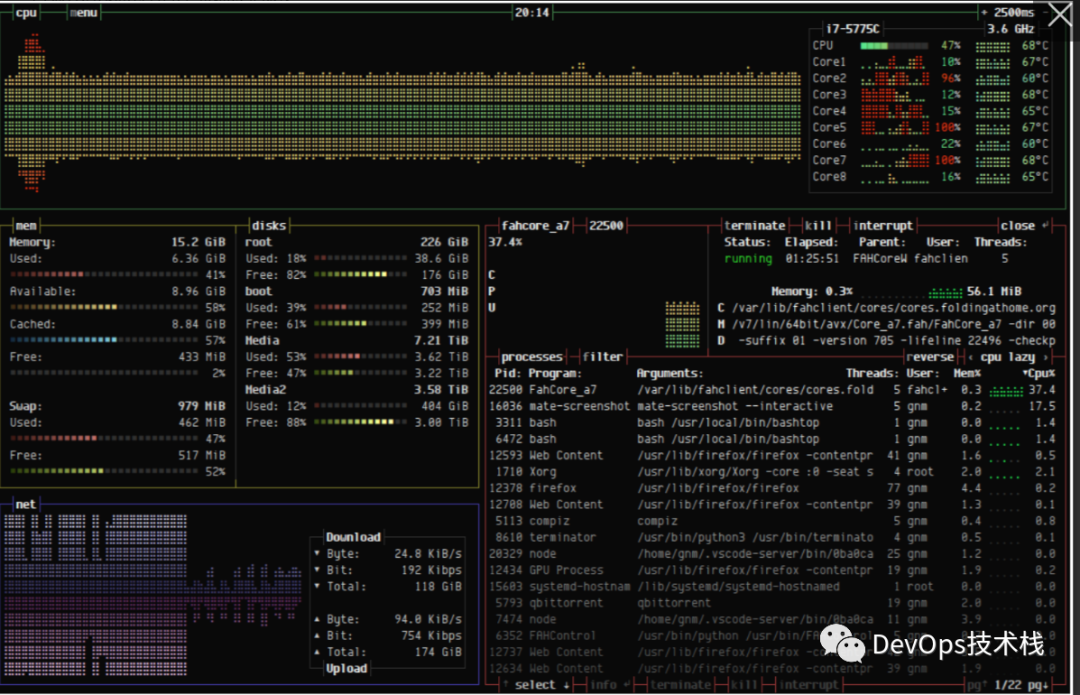Click the 2500ms update interval value
This screenshot has width=1080, height=695.
coord(1014,12)
